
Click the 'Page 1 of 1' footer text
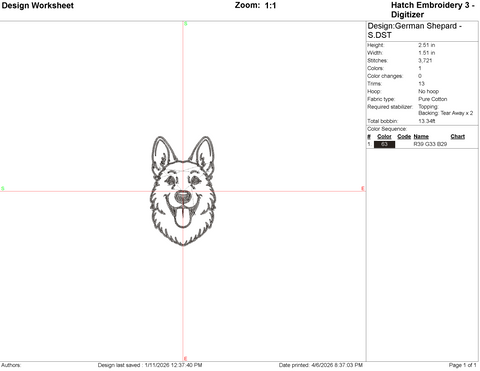(x=462, y=365)
